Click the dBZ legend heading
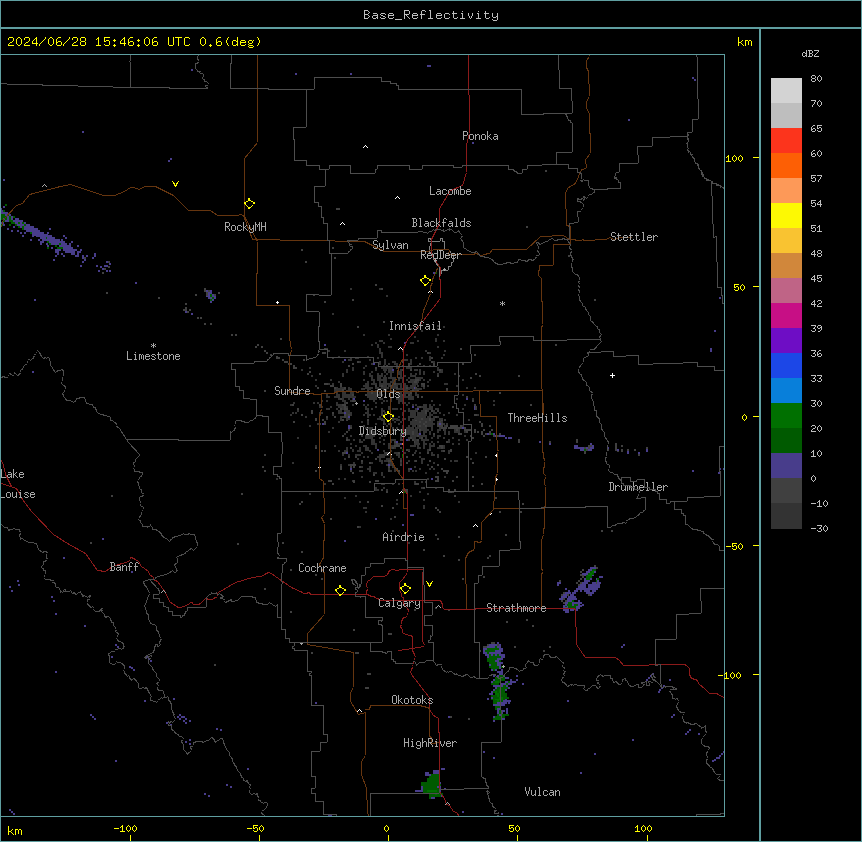Screen dimensions: 862x842 coord(810,53)
